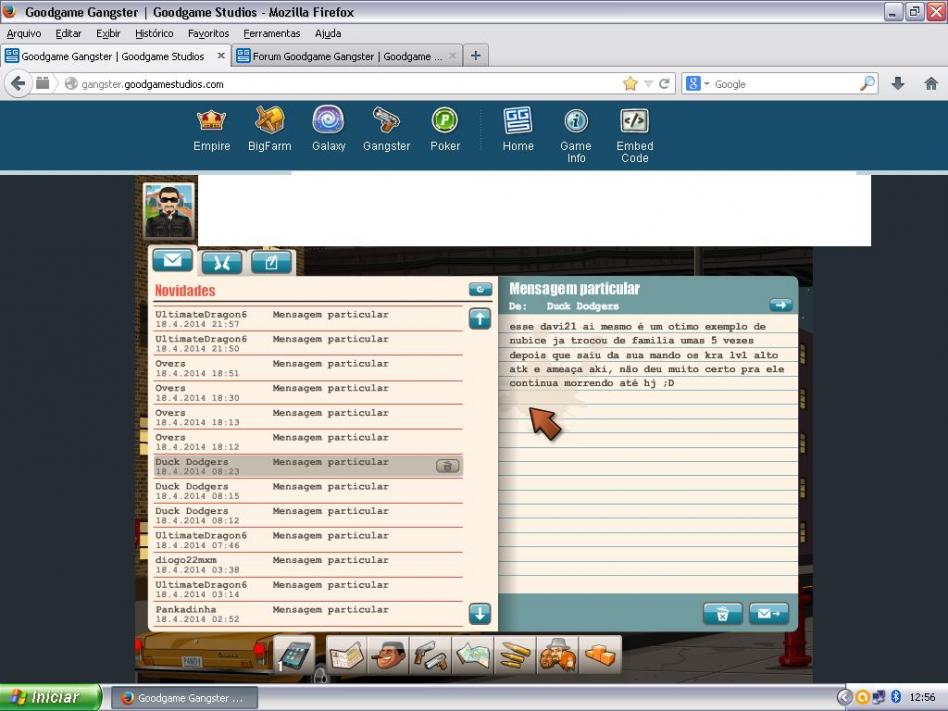Open the pistols icon in bottom bar
The width and height of the screenshot is (948, 711).
pyautogui.click(x=430, y=655)
